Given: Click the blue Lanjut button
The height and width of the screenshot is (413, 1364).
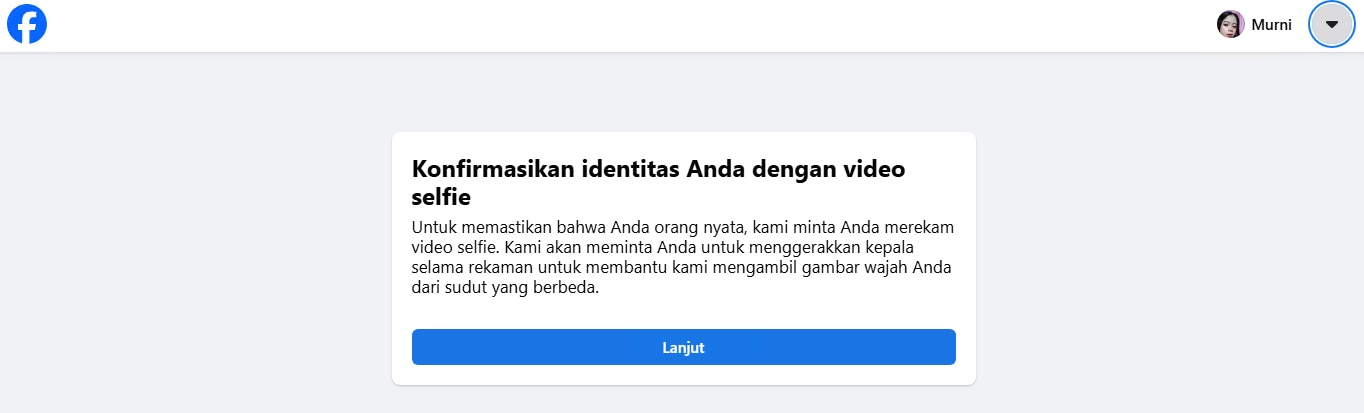Looking at the screenshot, I should click(x=684, y=347).
